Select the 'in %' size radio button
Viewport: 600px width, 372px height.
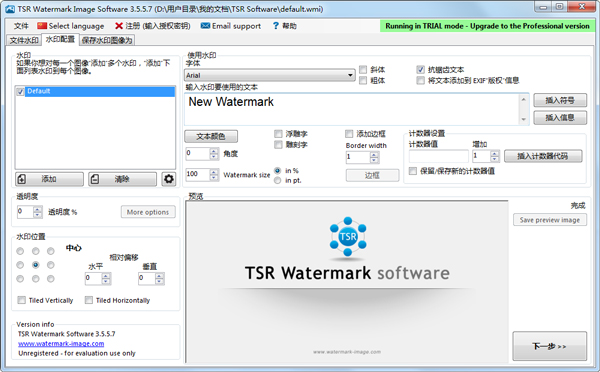point(278,171)
